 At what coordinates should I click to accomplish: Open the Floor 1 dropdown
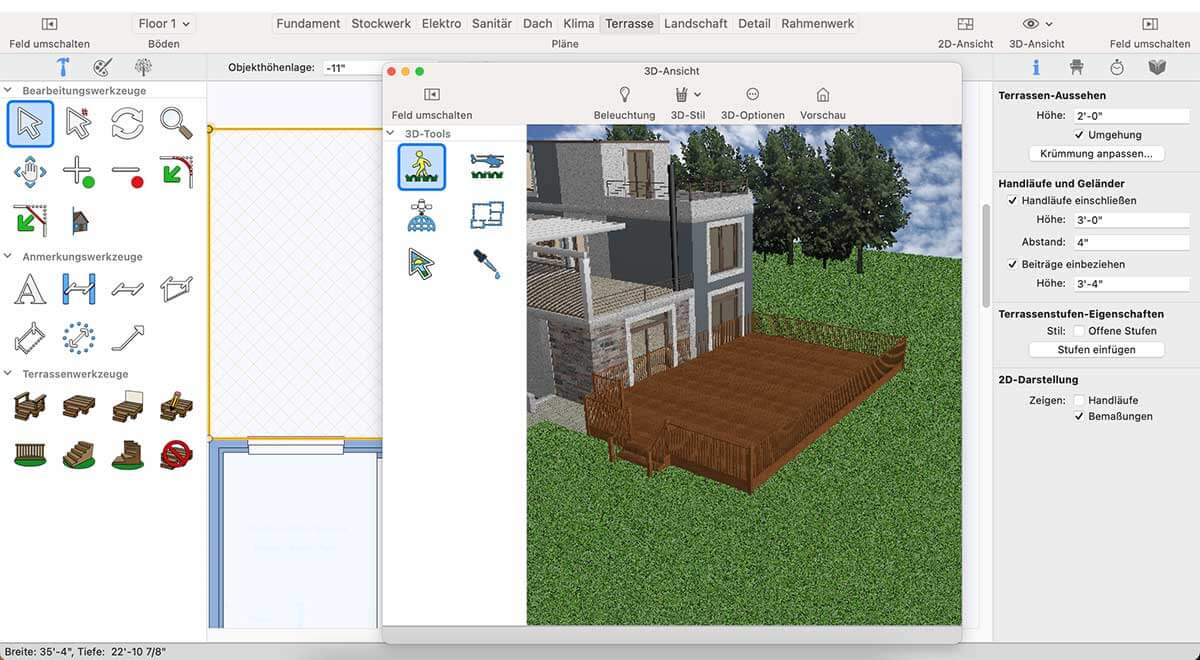(164, 23)
